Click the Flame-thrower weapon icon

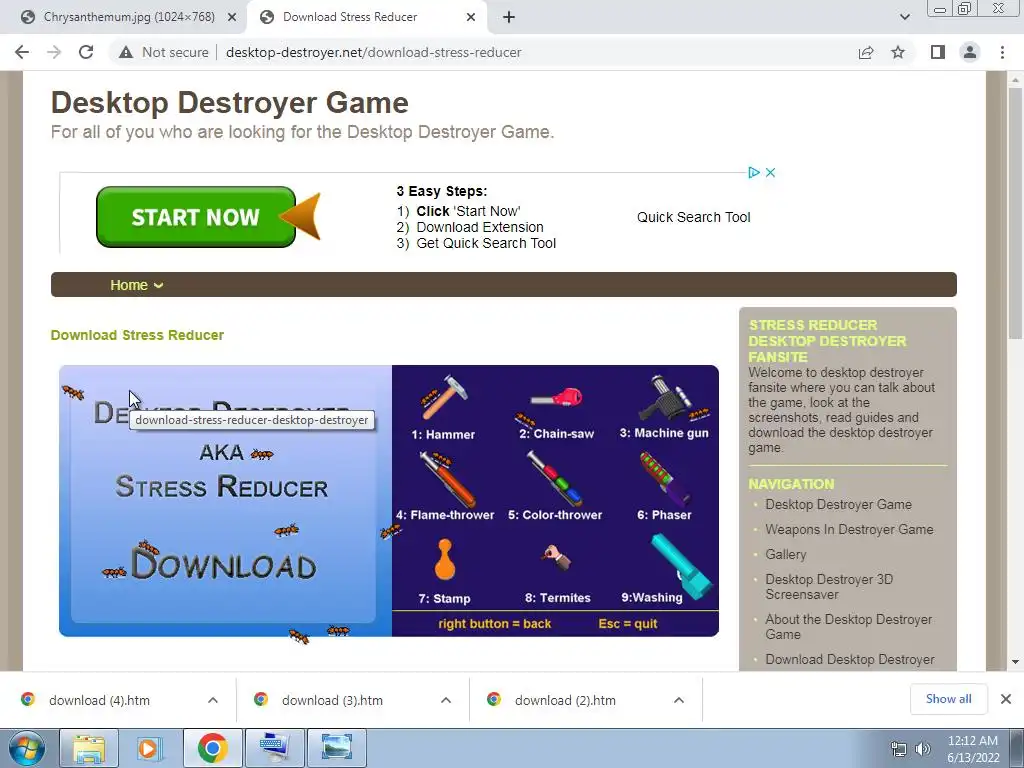[447, 479]
